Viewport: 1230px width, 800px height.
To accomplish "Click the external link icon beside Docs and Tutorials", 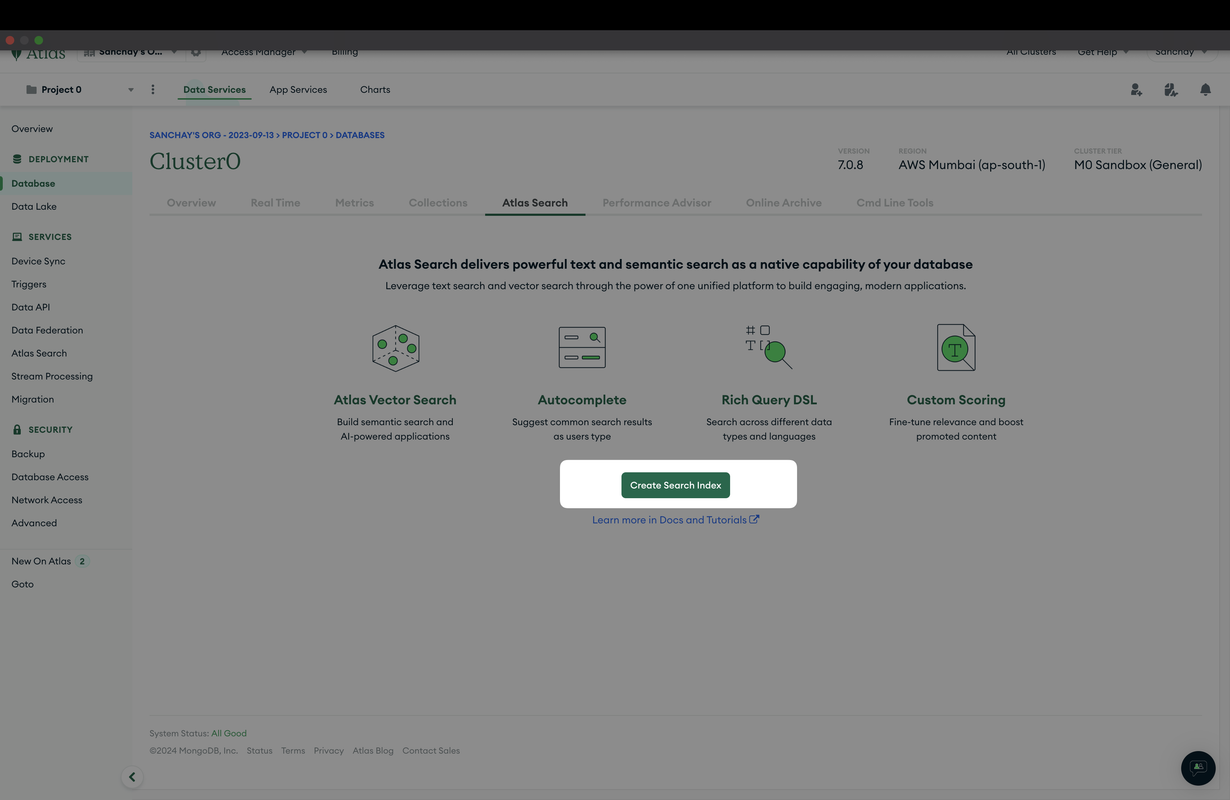I will coord(754,519).
